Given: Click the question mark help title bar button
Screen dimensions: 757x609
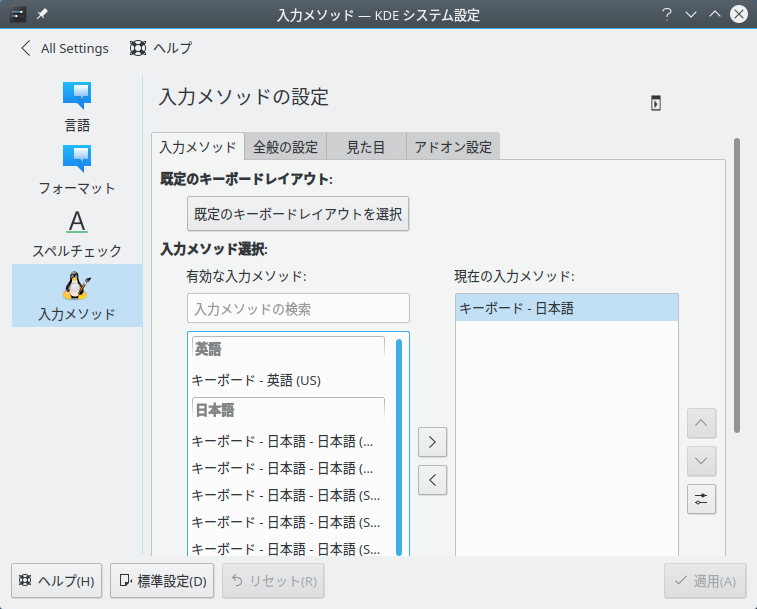Looking at the screenshot, I should tap(667, 14).
